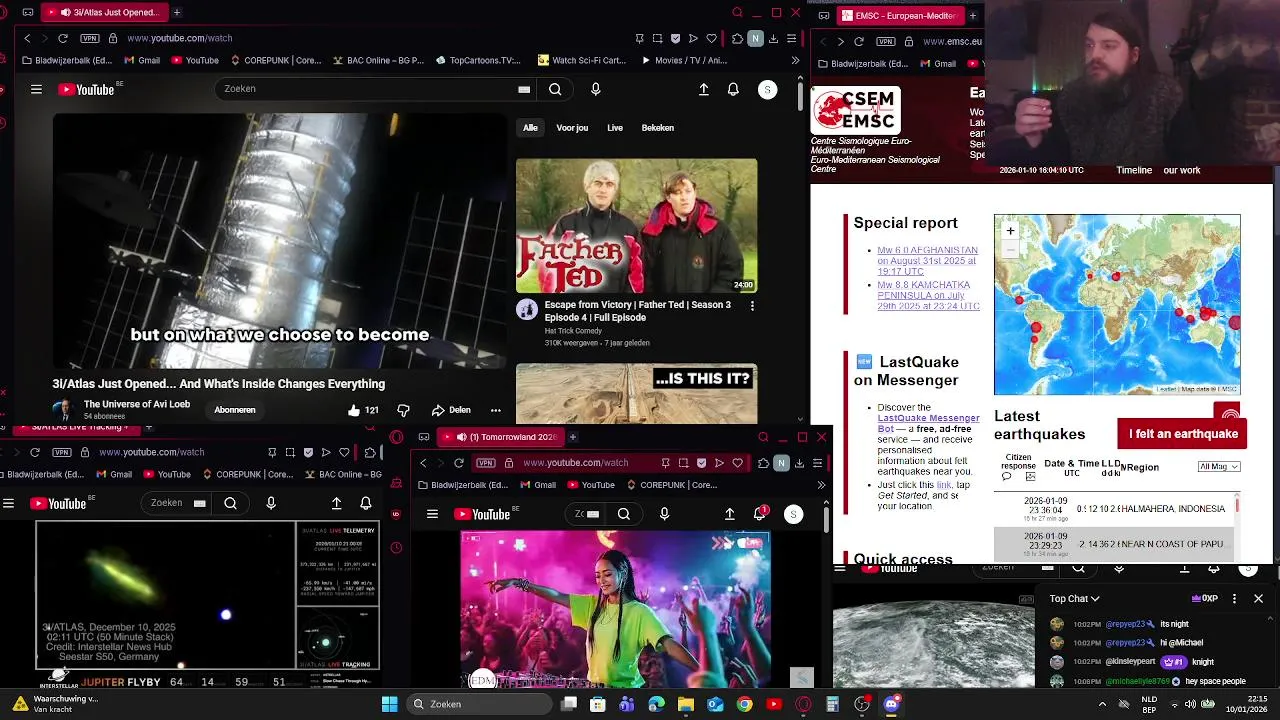Select the Alle filter chip
1280x720 pixels.
[x=530, y=128]
